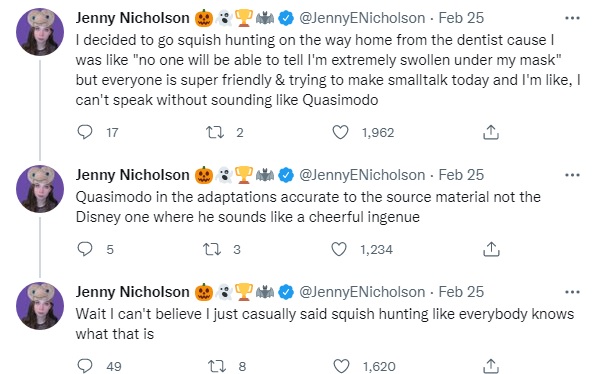Retweet the first tweet with 2 retweets
This screenshot has width=598, height=374.
pyautogui.click(x=215, y=132)
